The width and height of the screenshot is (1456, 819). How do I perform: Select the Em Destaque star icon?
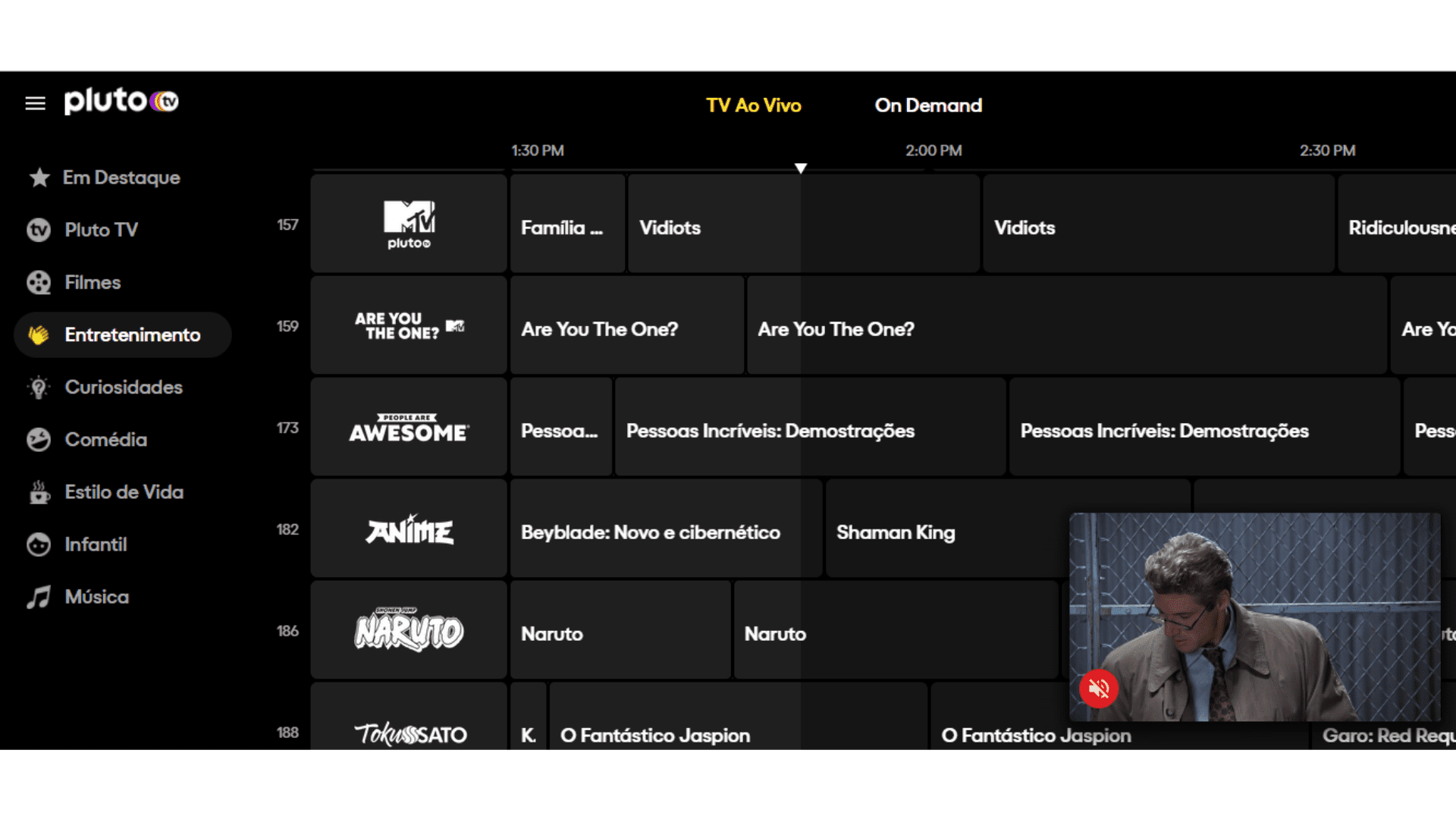coord(38,176)
